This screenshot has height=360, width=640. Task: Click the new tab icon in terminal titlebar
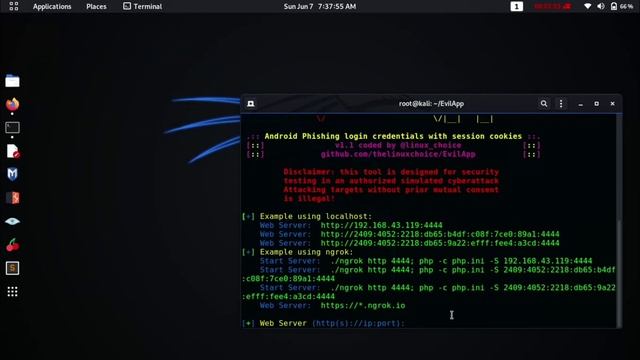tap(251, 104)
